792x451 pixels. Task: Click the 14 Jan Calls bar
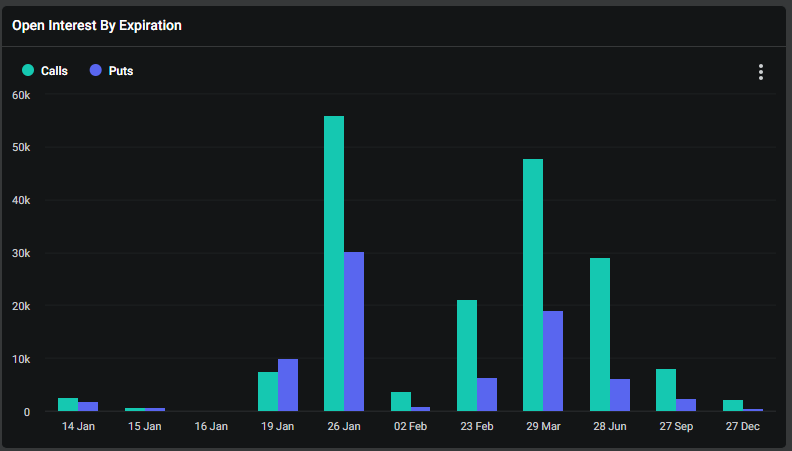tap(68, 405)
